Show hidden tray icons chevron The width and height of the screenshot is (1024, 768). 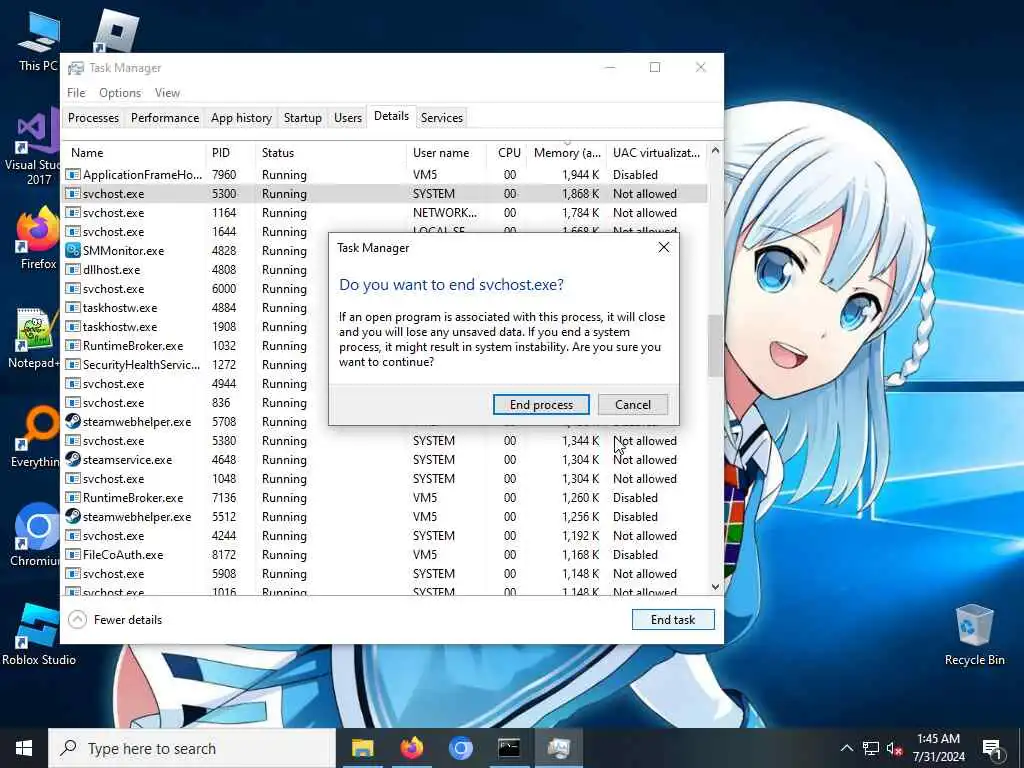tap(846, 748)
